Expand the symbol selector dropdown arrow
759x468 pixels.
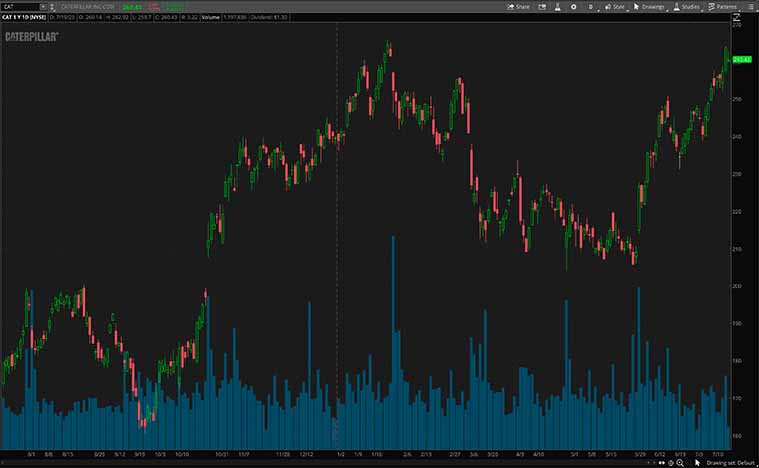coord(42,6)
